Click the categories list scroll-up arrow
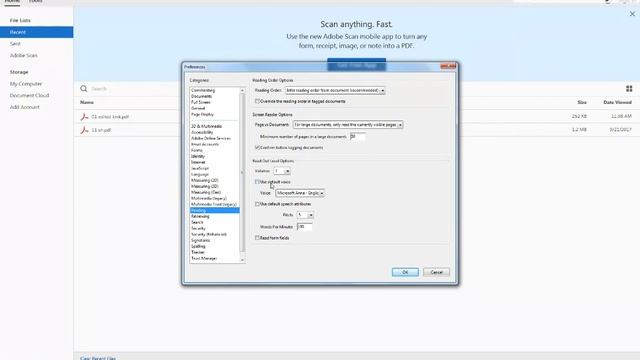Viewport: 640px width, 360px height. (x=242, y=90)
